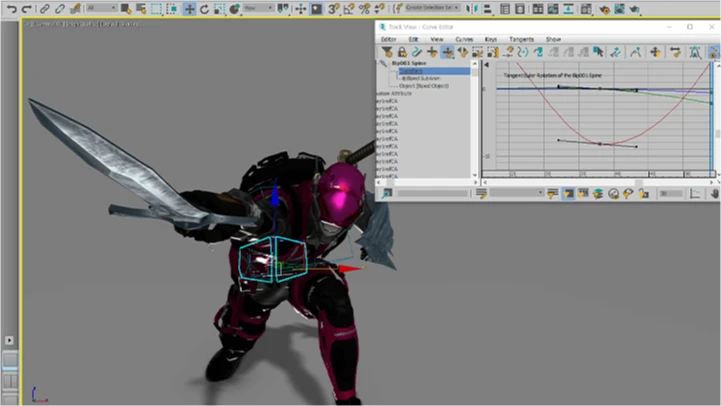The height and width of the screenshot is (406, 721).
Task: Open the Tangents menu in Track View
Action: 521,39
